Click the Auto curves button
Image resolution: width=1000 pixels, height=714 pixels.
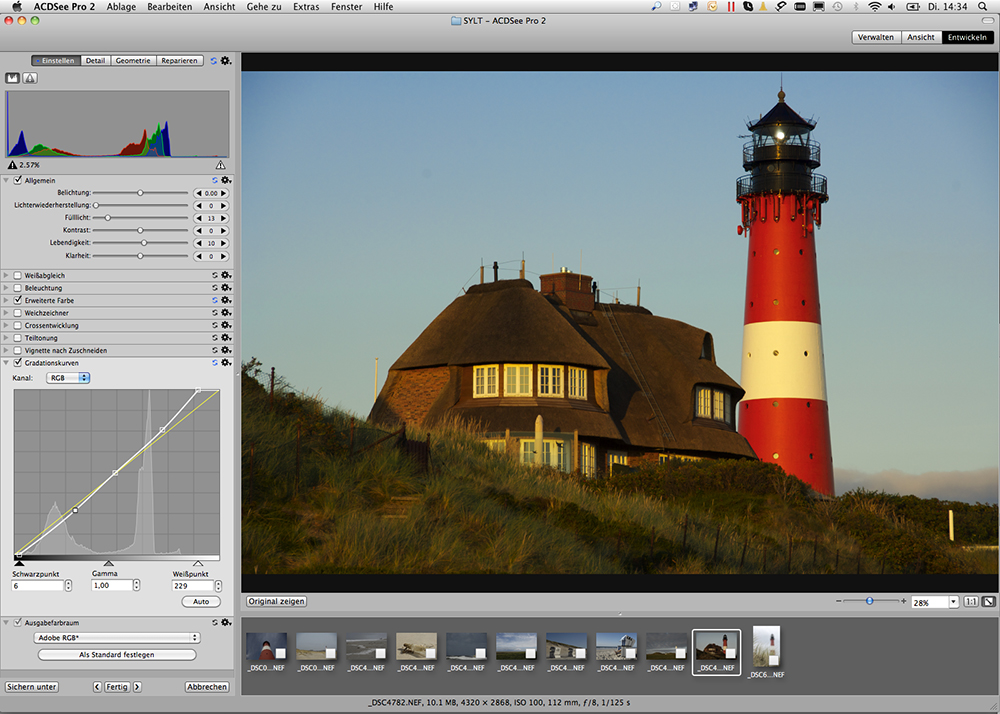click(x=201, y=602)
